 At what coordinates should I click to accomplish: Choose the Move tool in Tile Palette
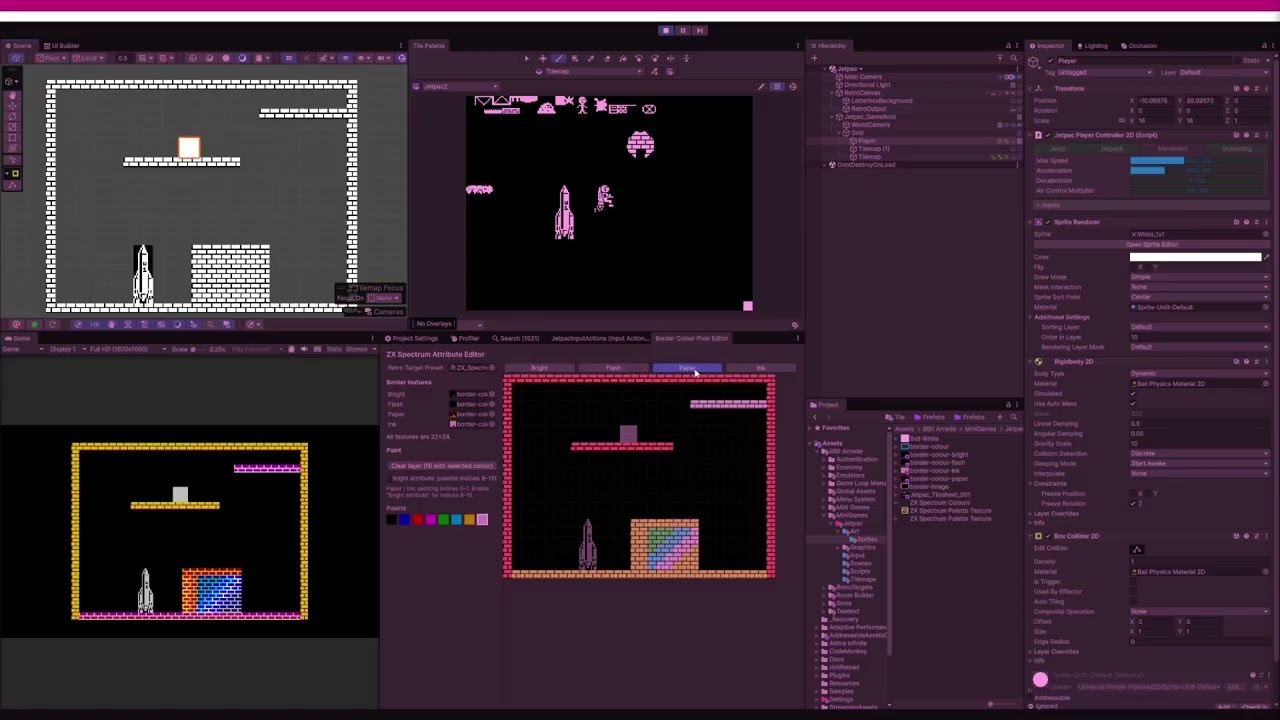543,58
